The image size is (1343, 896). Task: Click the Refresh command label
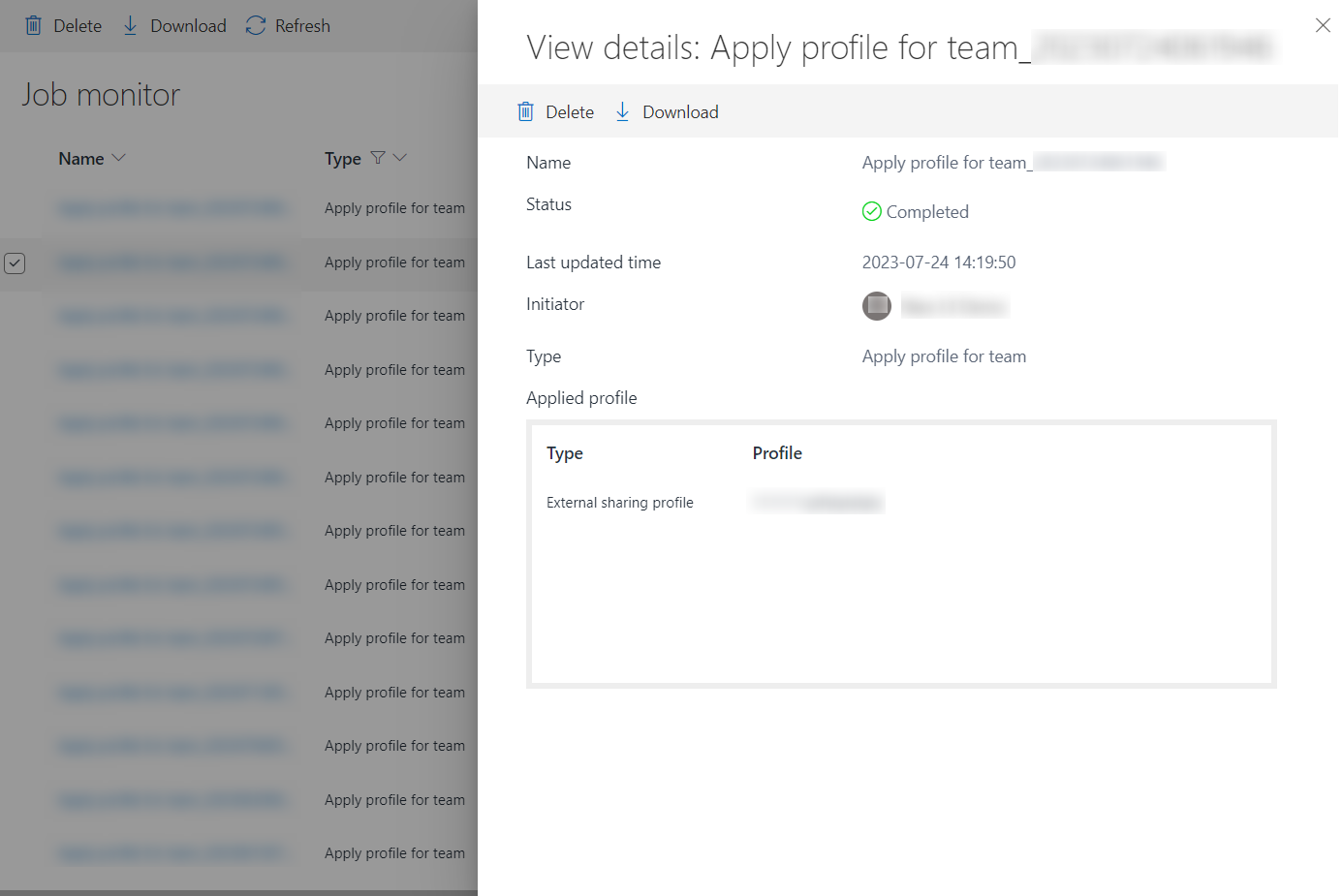[x=302, y=25]
